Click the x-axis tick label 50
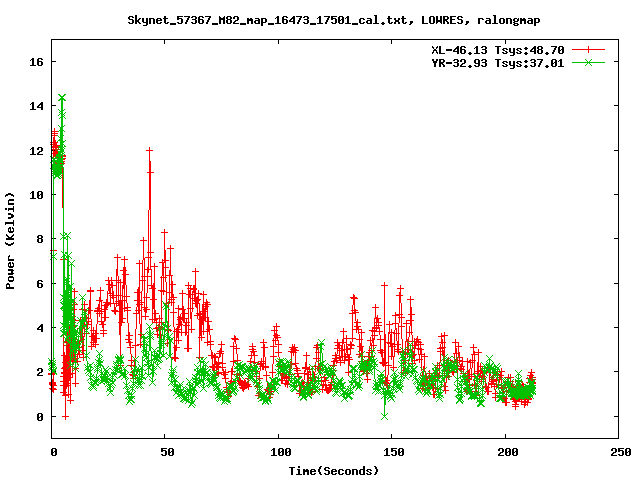Viewport: 640px width, 480px height. click(167, 452)
